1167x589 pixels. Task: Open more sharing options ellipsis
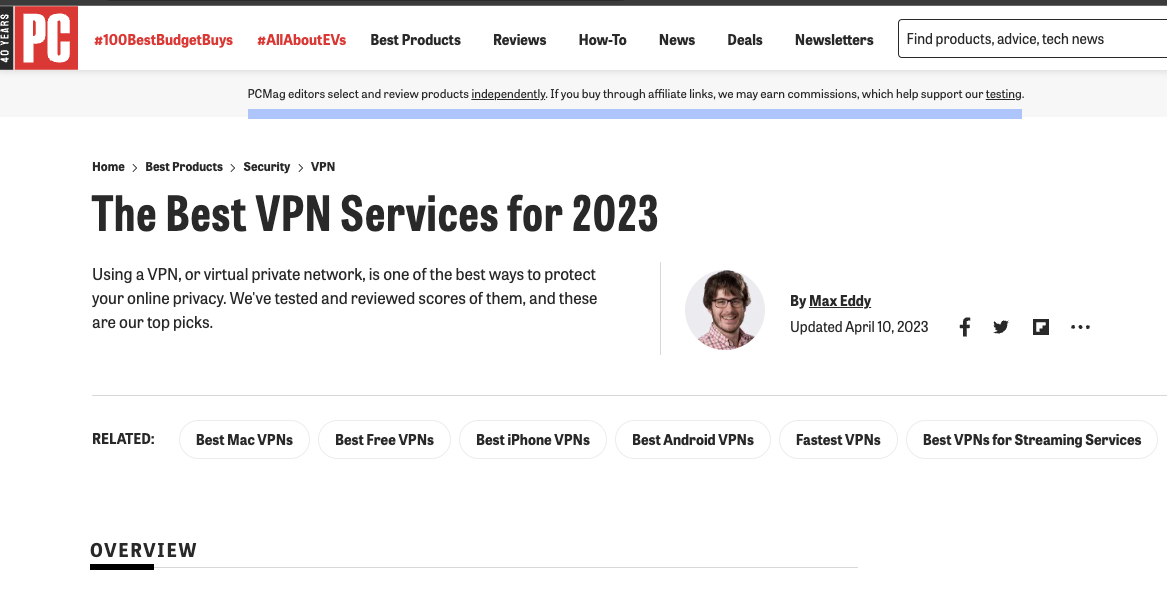[1080, 327]
